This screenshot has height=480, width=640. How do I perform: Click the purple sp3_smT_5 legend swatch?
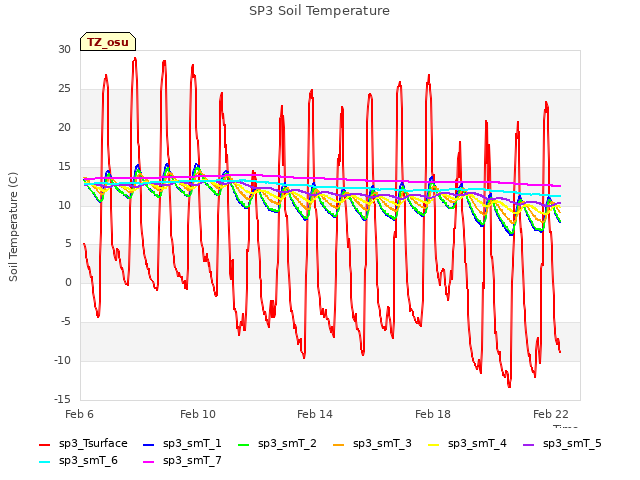coord(529,444)
